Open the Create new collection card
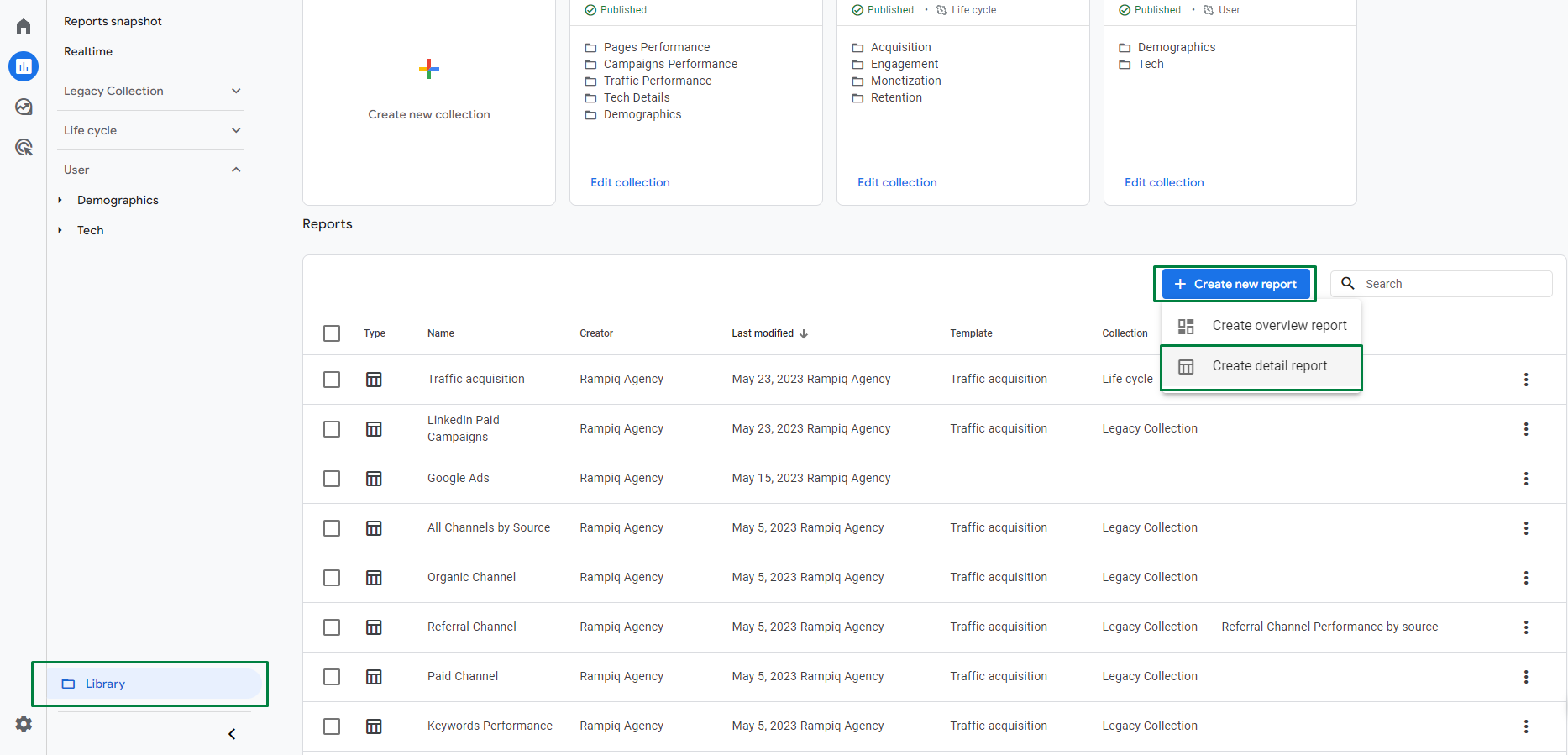This screenshot has height=755, width=1568. tap(429, 101)
